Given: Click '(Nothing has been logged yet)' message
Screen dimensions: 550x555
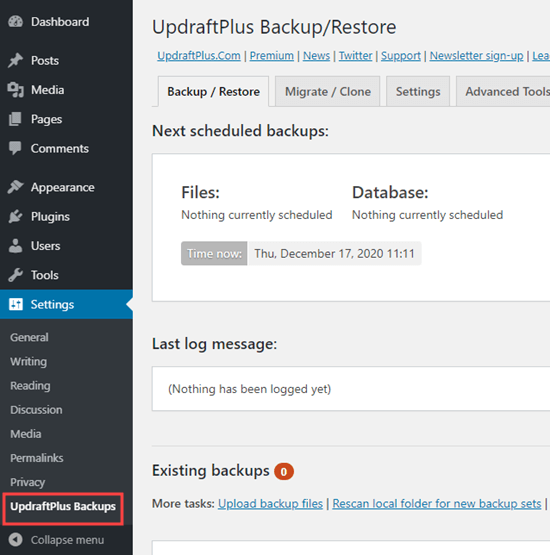Looking at the screenshot, I should tap(250, 389).
